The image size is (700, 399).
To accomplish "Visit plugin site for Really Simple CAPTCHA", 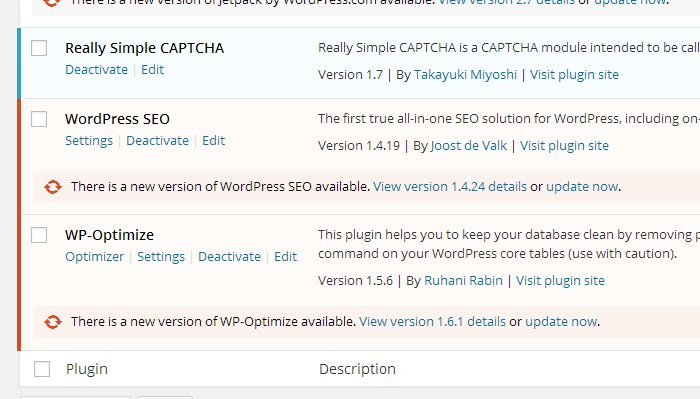I will click(574, 75).
